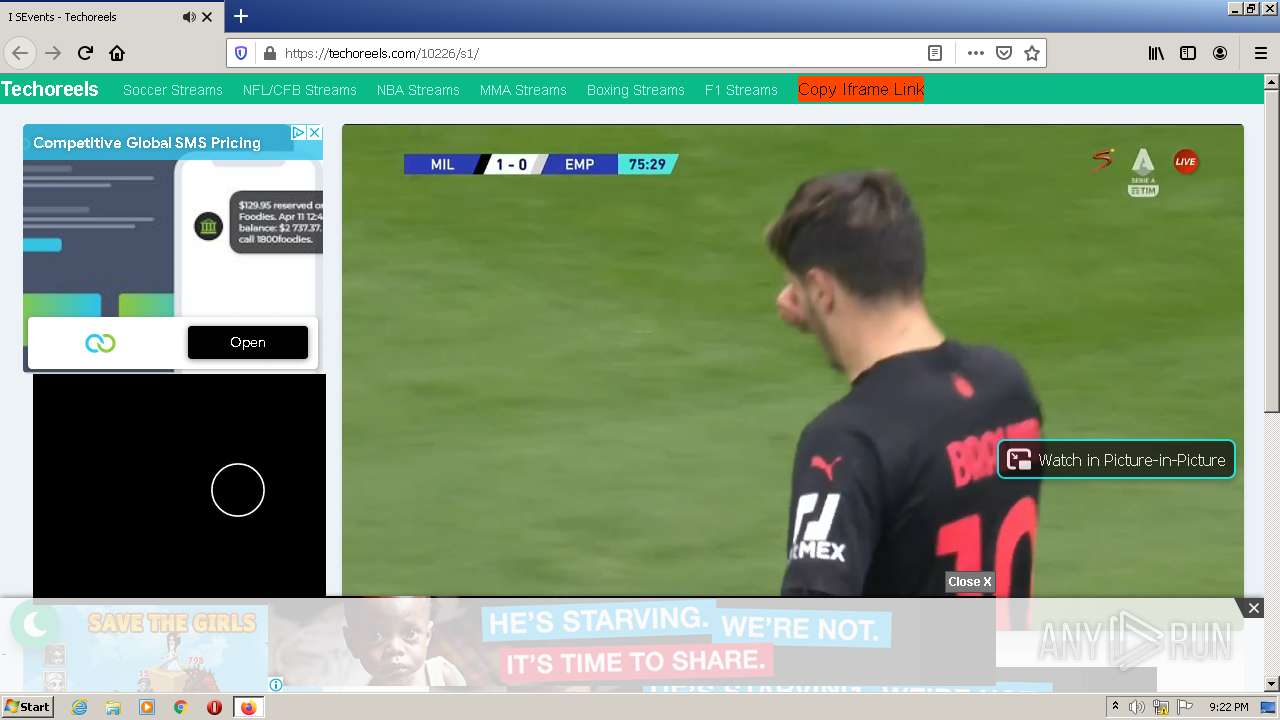Viewport: 1280px width, 720px height.
Task: Select the techoreels.com address bar
Action: (x=600, y=53)
